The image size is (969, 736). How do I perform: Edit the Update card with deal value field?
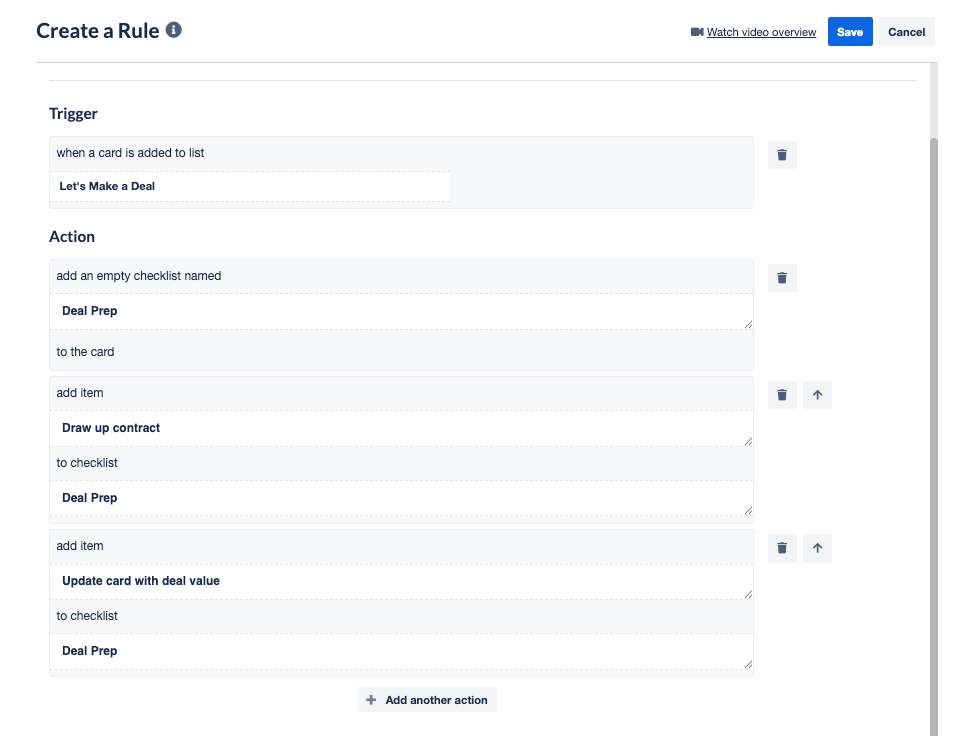(401, 581)
